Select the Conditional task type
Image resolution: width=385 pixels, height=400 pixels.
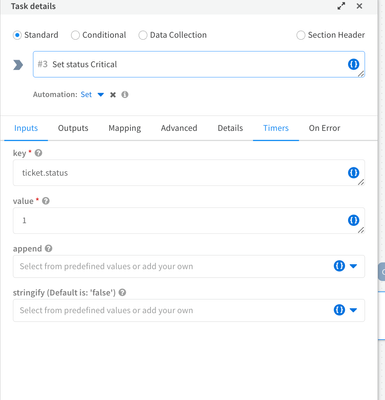[x=75, y=35]
